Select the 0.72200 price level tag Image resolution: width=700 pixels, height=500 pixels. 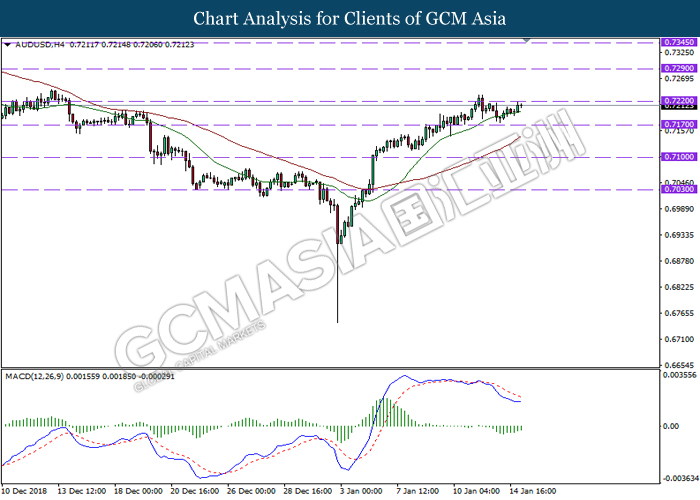pyautogui.click(x=677, y=102)
